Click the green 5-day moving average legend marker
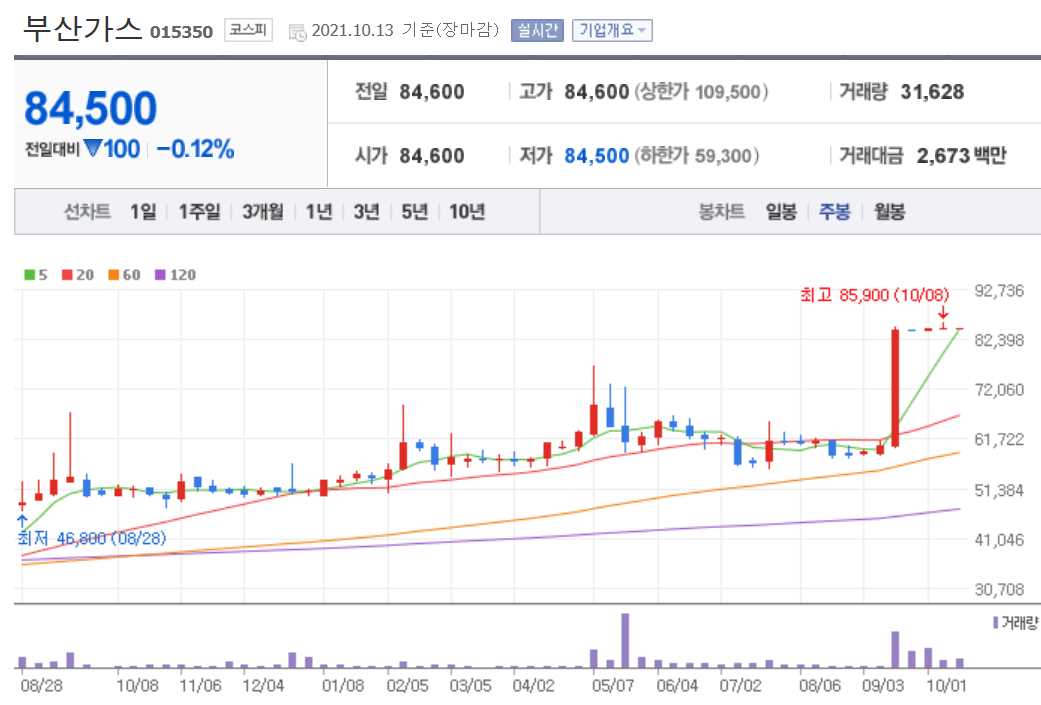This screenshot has width=1041, height=705. [28, 275]
